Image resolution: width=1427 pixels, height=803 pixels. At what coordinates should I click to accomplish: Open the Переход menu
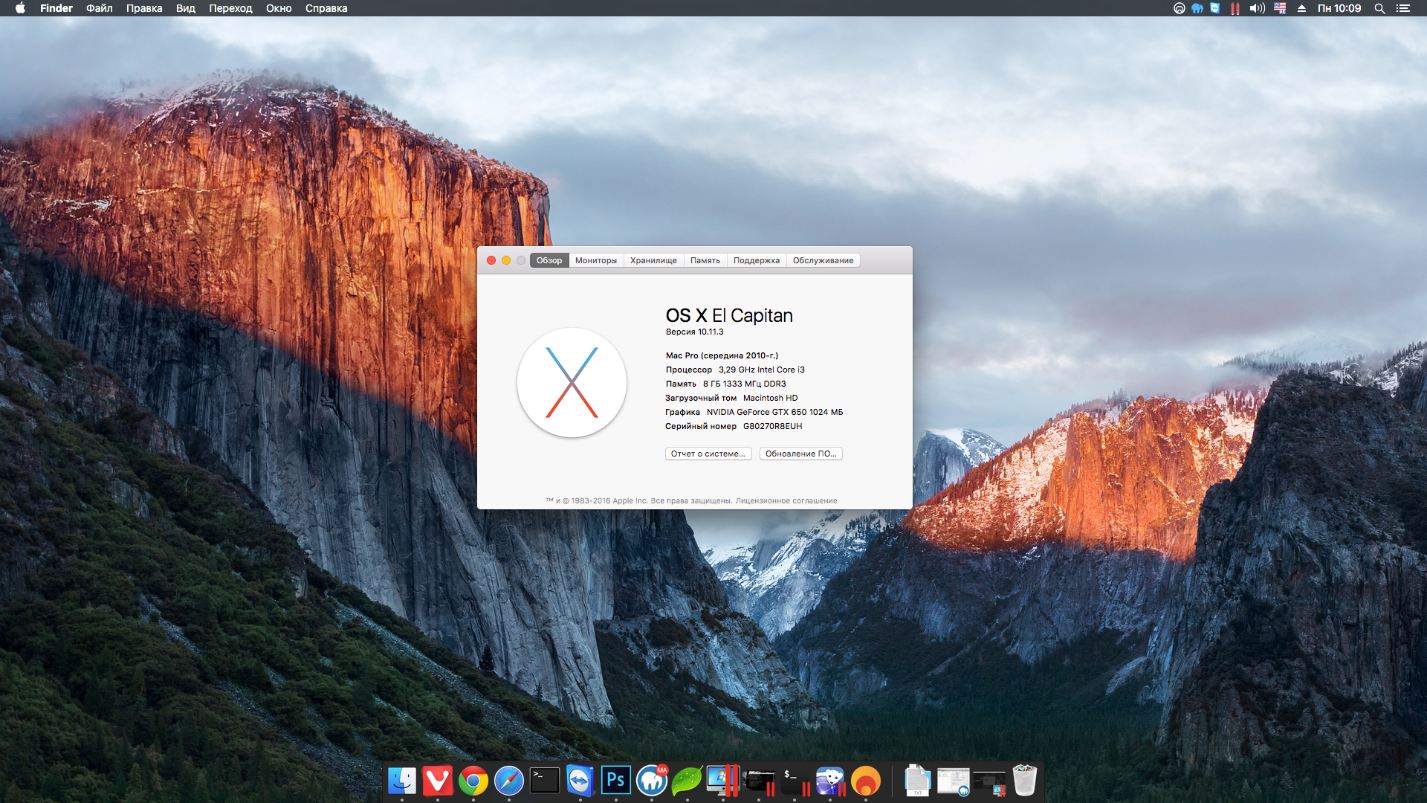point(230,8)
